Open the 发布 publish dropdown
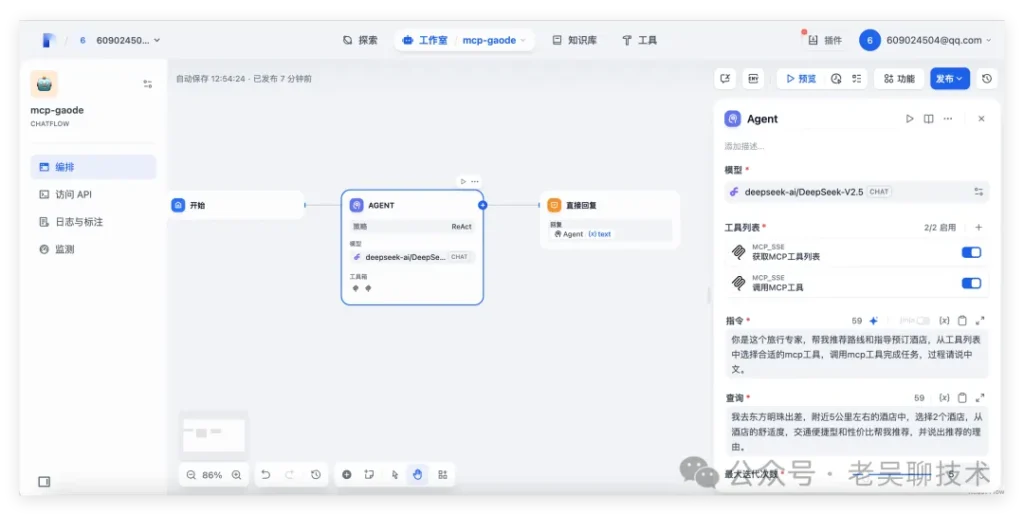 click(x=949, y=79)
